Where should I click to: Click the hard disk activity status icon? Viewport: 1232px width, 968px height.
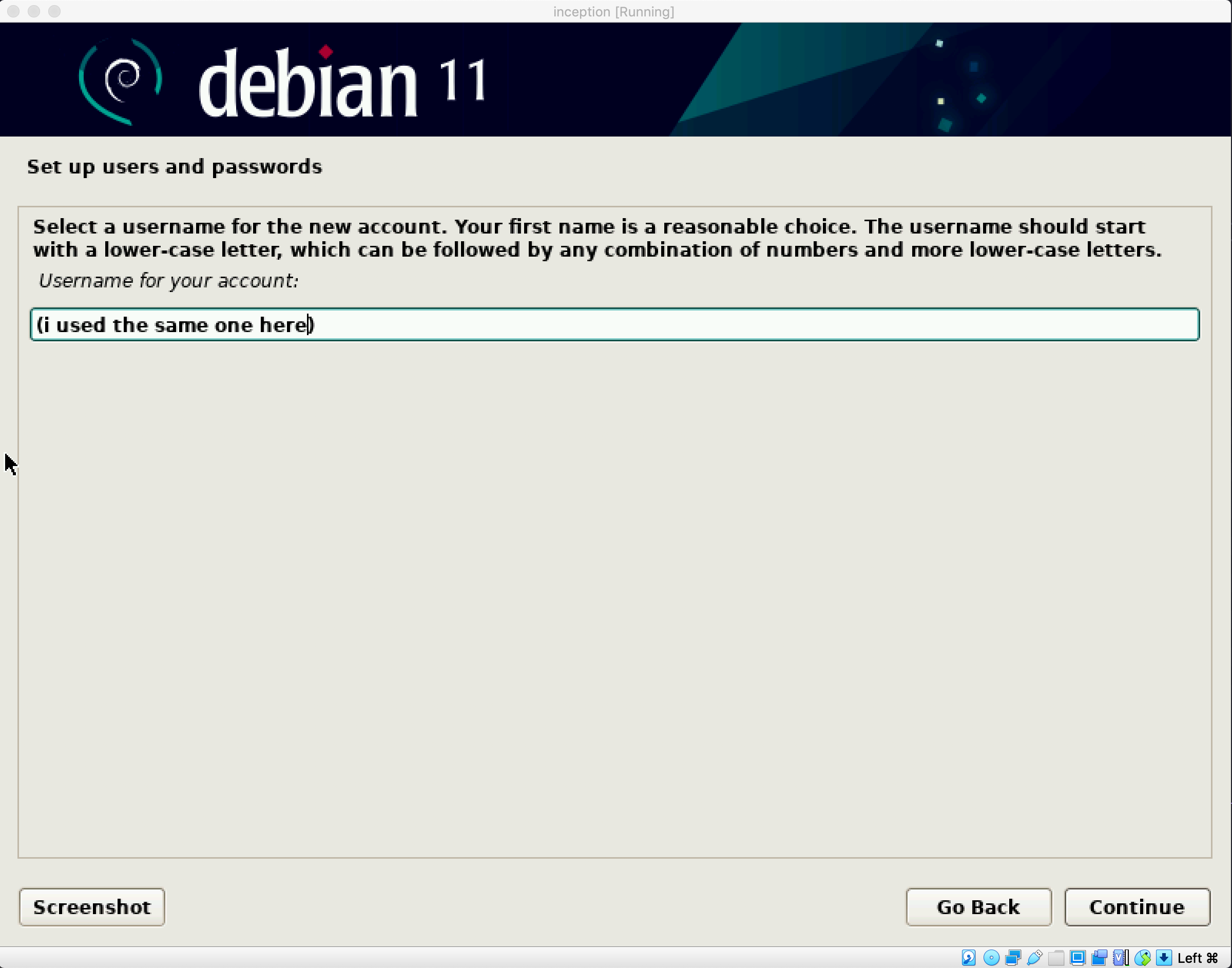[x=969, y=958]
